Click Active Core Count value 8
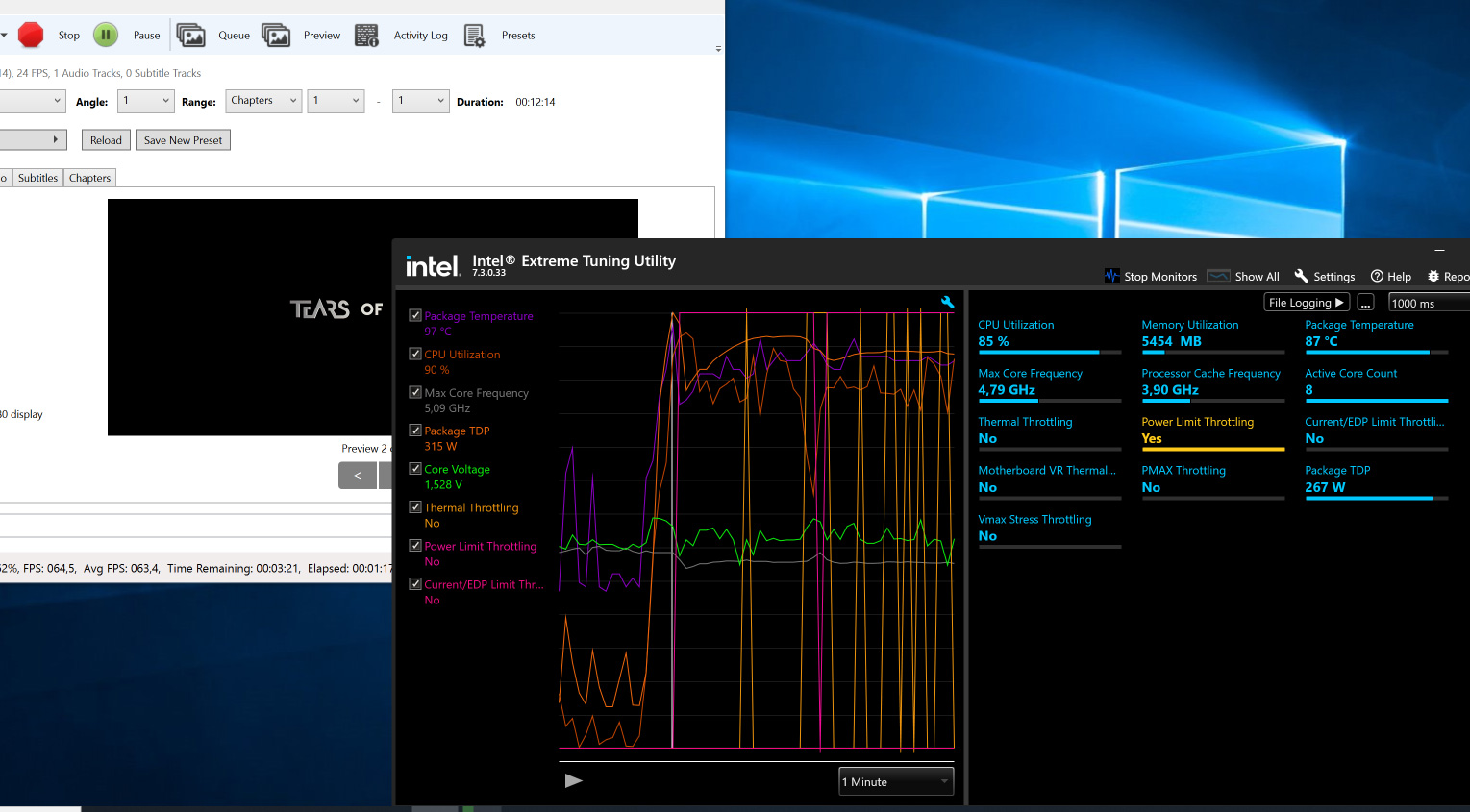The image size is (1470, 812). 1308,390
